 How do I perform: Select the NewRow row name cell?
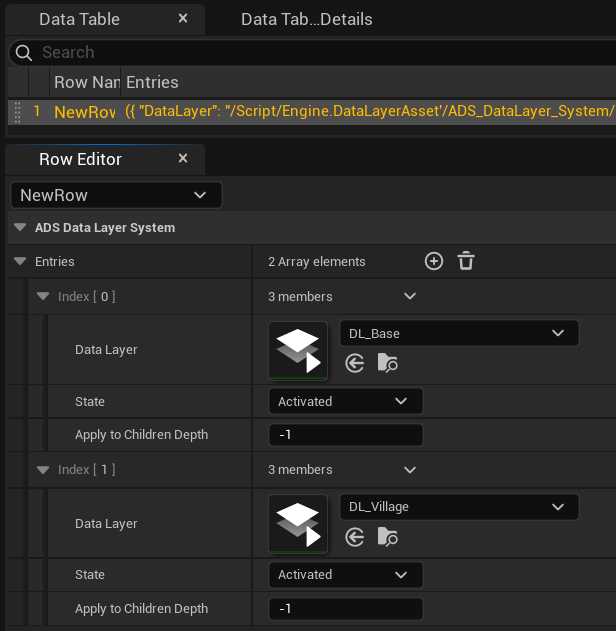[85, 112]
